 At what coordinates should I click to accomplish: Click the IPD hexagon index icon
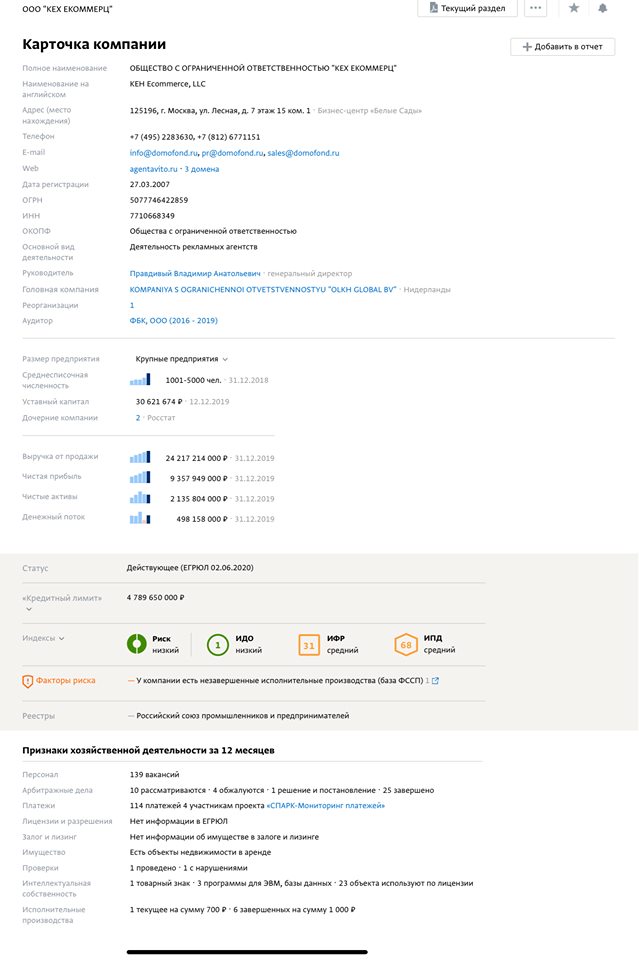coord(406,645)
